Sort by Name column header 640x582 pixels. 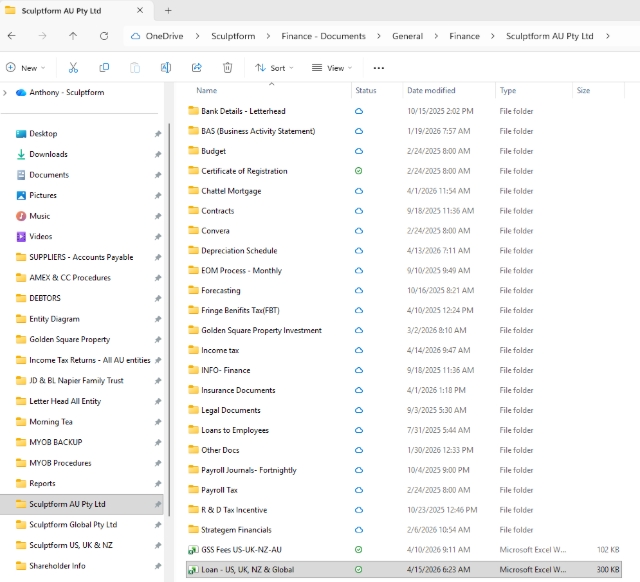point(207,90)
